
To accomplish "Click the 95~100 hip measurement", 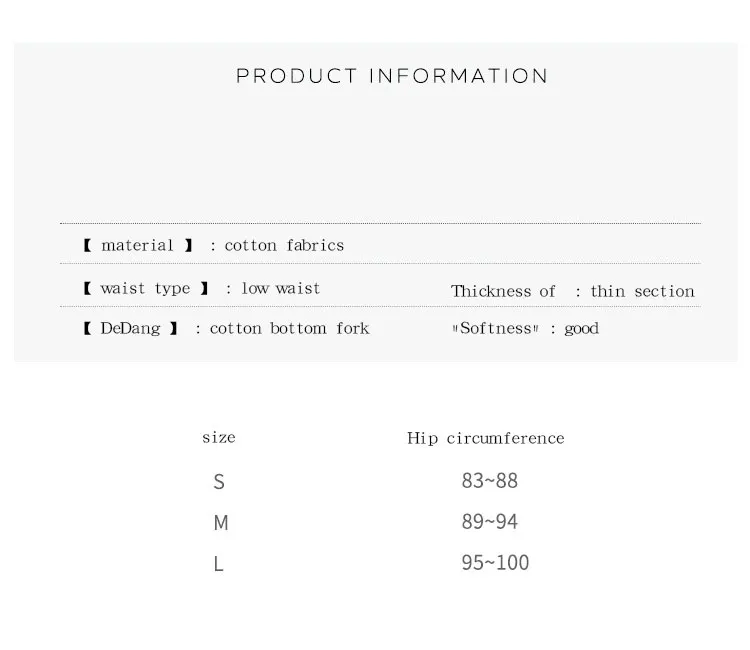I will pos(495,562).
